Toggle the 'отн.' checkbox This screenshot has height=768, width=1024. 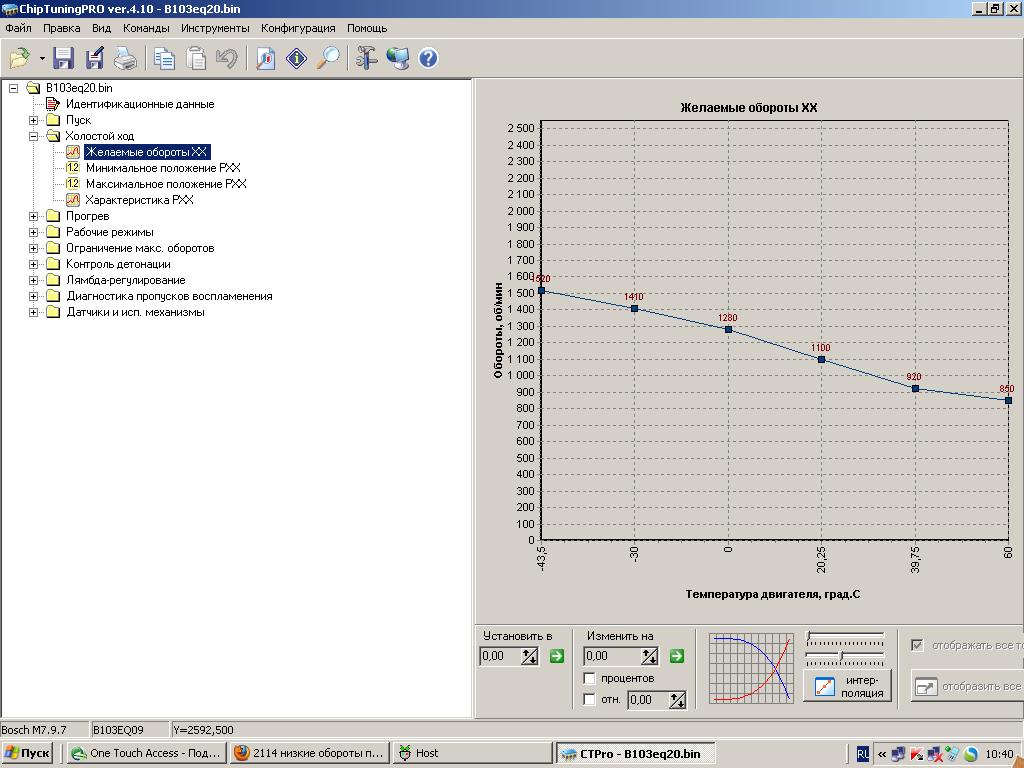click(590, 700)
